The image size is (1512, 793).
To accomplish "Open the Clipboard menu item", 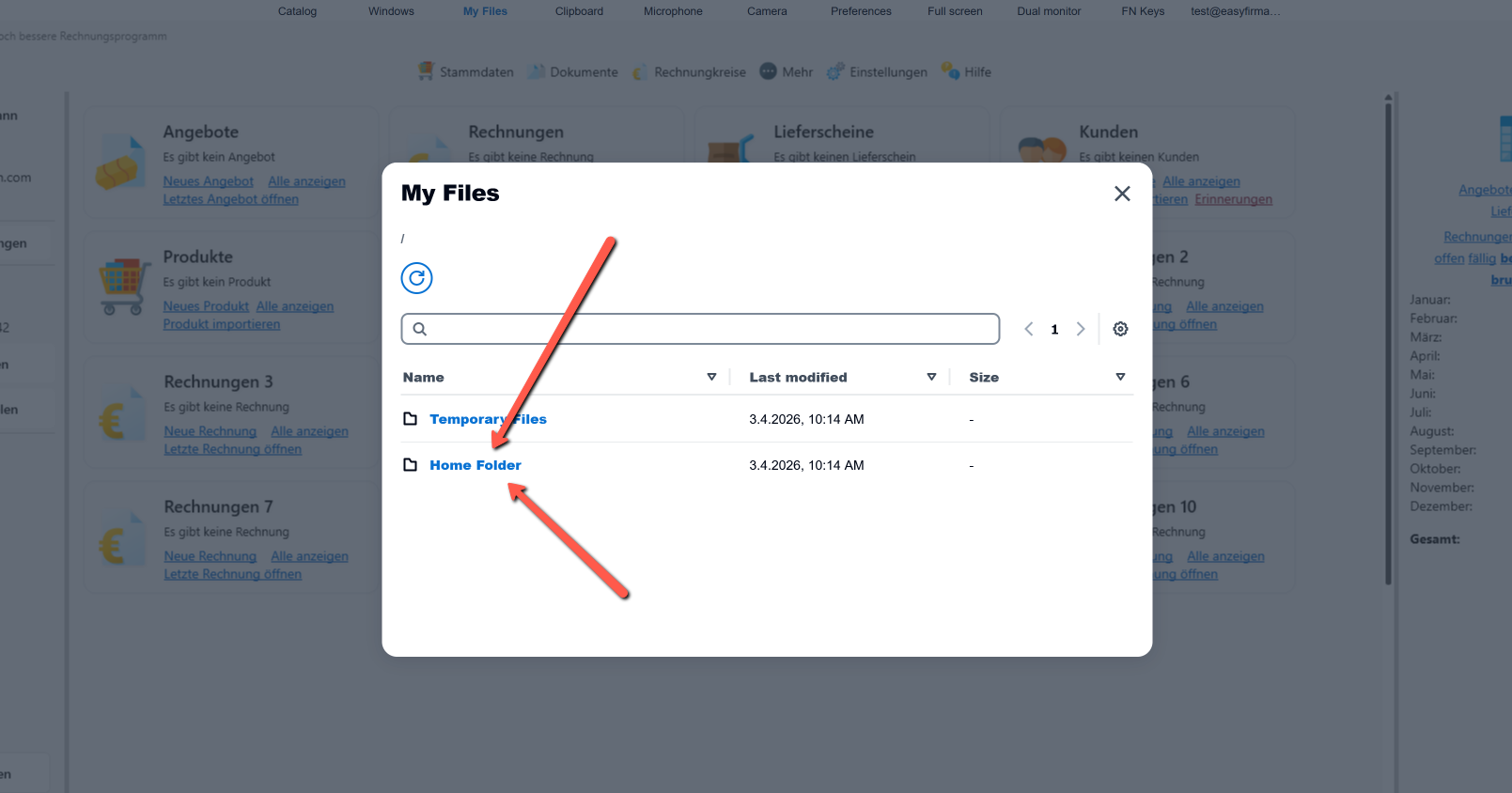I will [579, 11].
